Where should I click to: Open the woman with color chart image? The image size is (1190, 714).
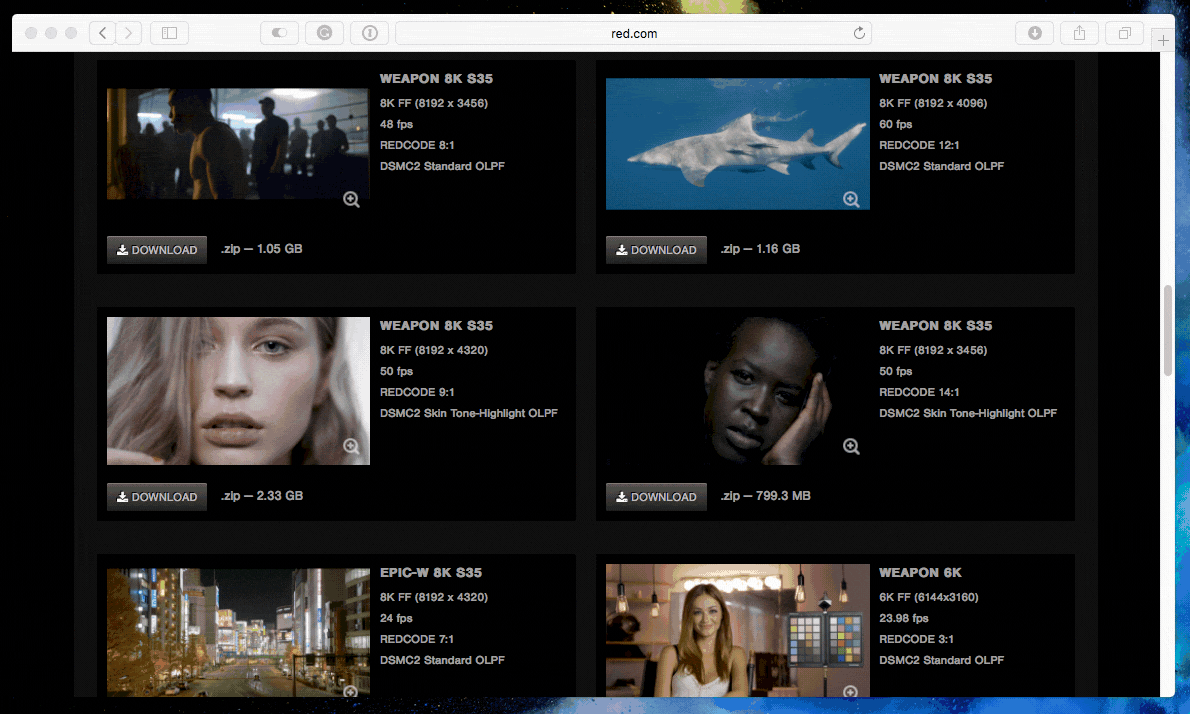[738, 631]
